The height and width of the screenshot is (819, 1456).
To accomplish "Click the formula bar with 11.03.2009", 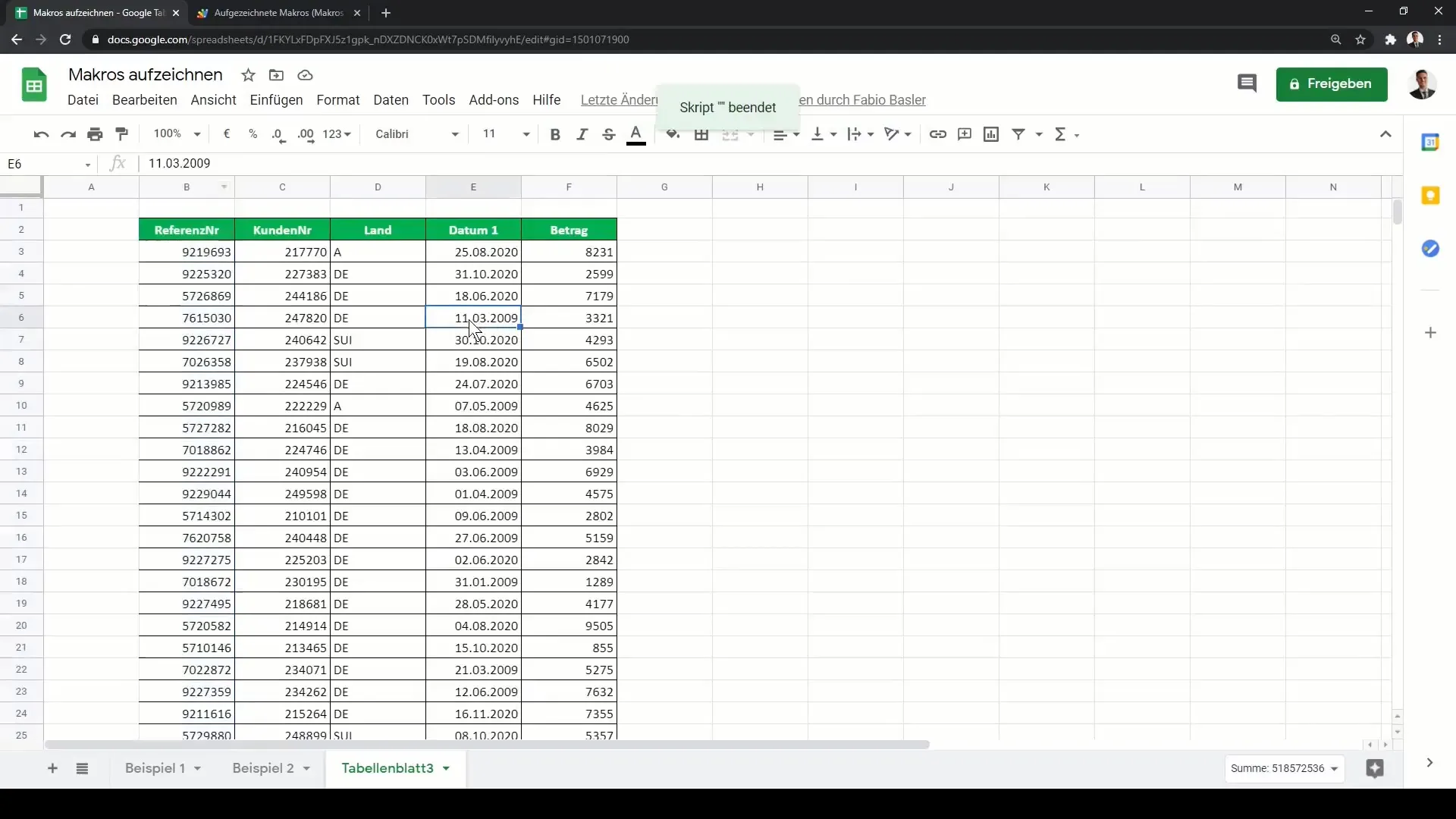I will coord(770,164).
